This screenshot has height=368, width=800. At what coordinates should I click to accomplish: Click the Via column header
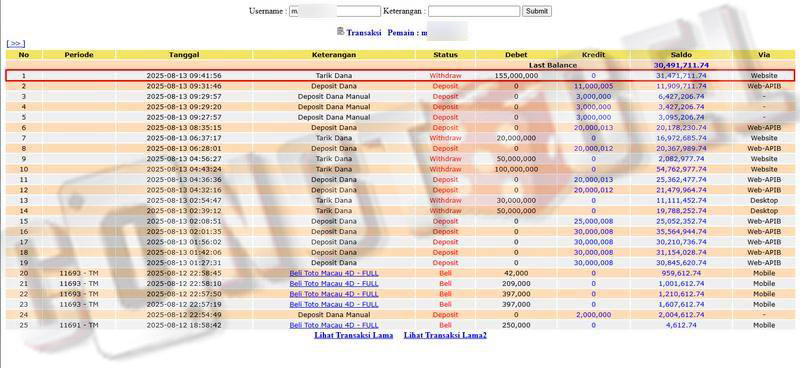764,55
